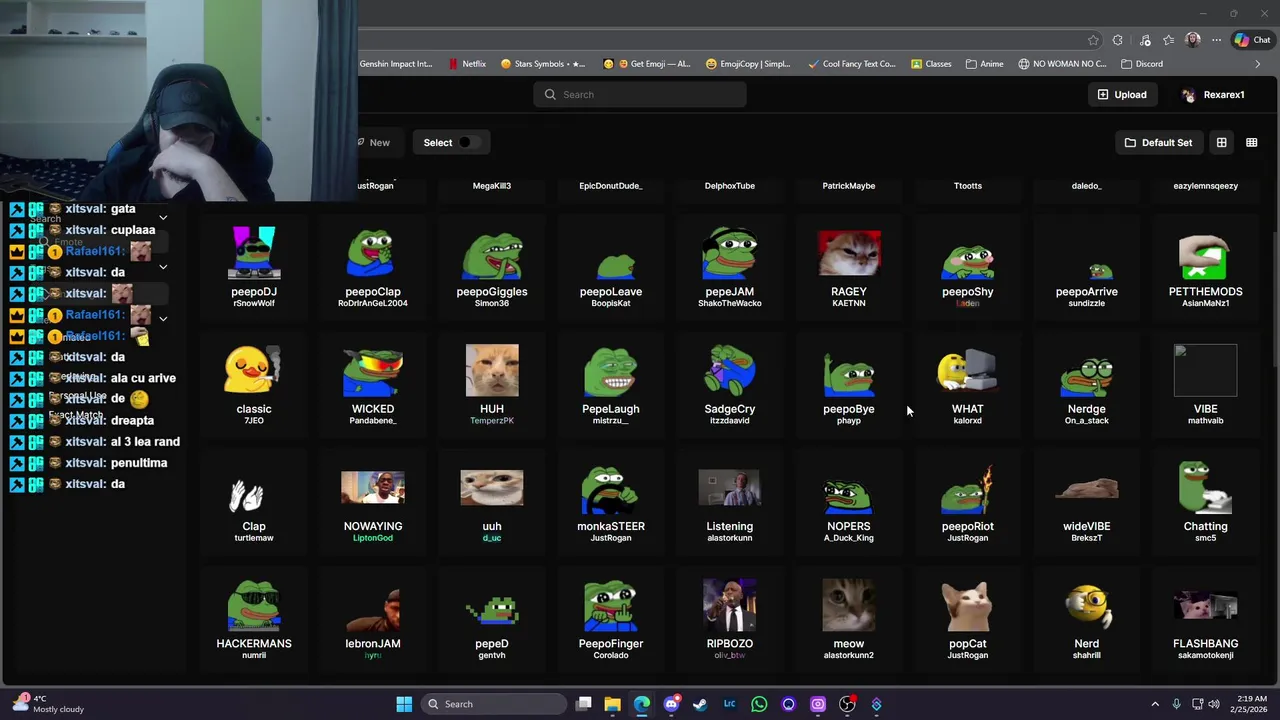
Task: Open the RAGEY cat emote
Action: coord(849,253)
